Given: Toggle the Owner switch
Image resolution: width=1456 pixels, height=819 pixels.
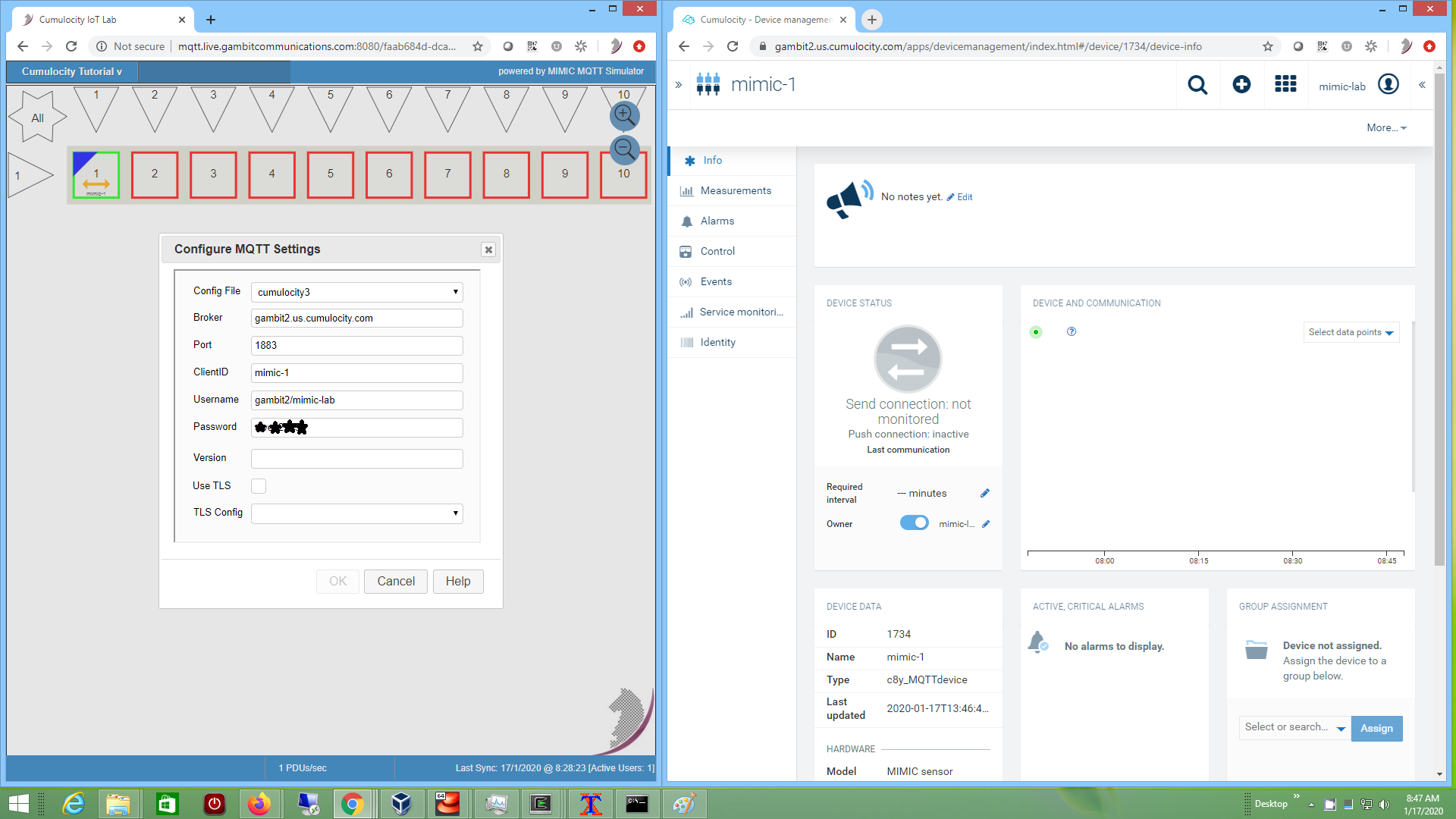Looking at the screenshot, I should (x=914, y=523).
